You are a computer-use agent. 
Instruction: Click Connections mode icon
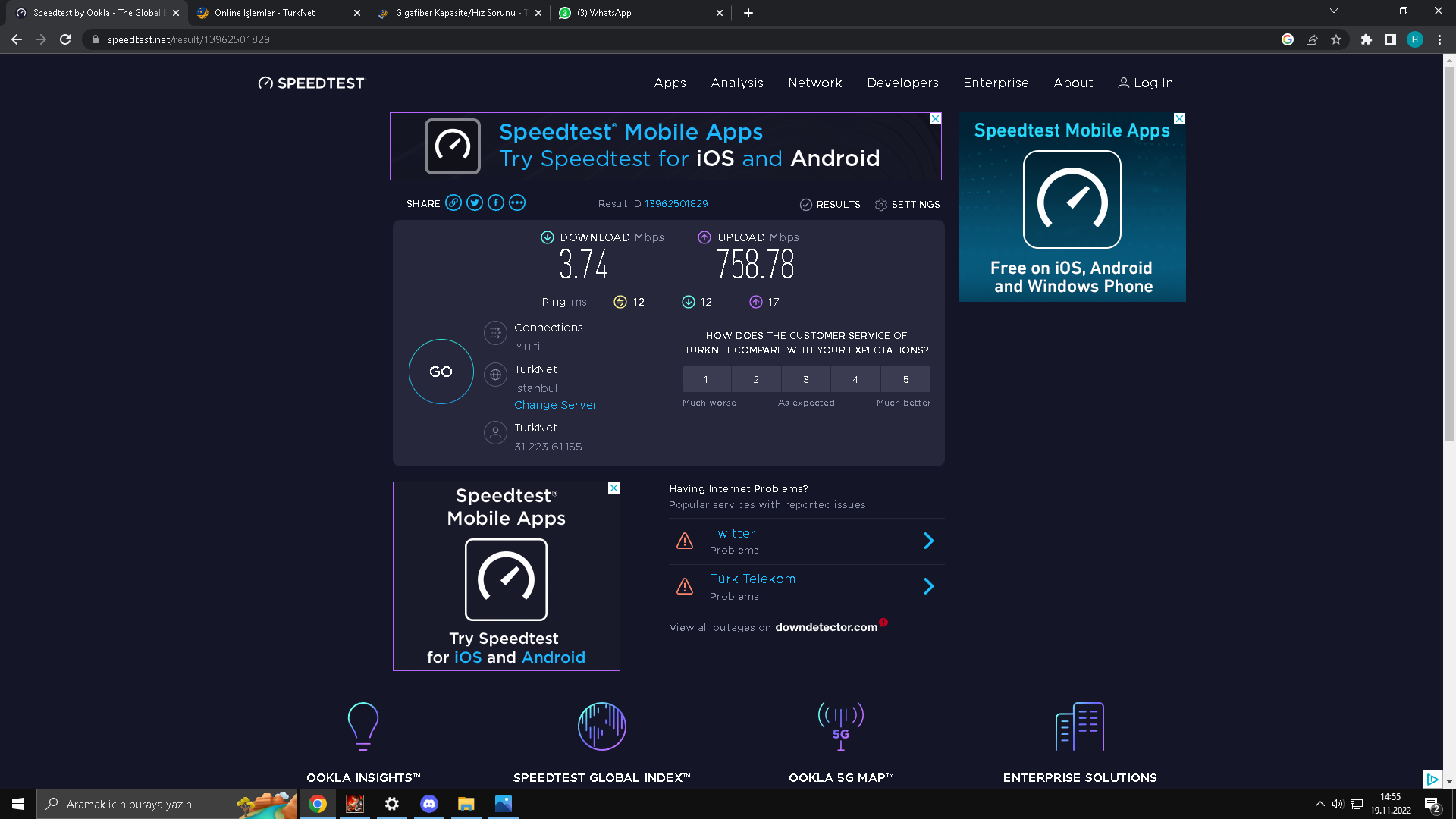tap(495, 332)
